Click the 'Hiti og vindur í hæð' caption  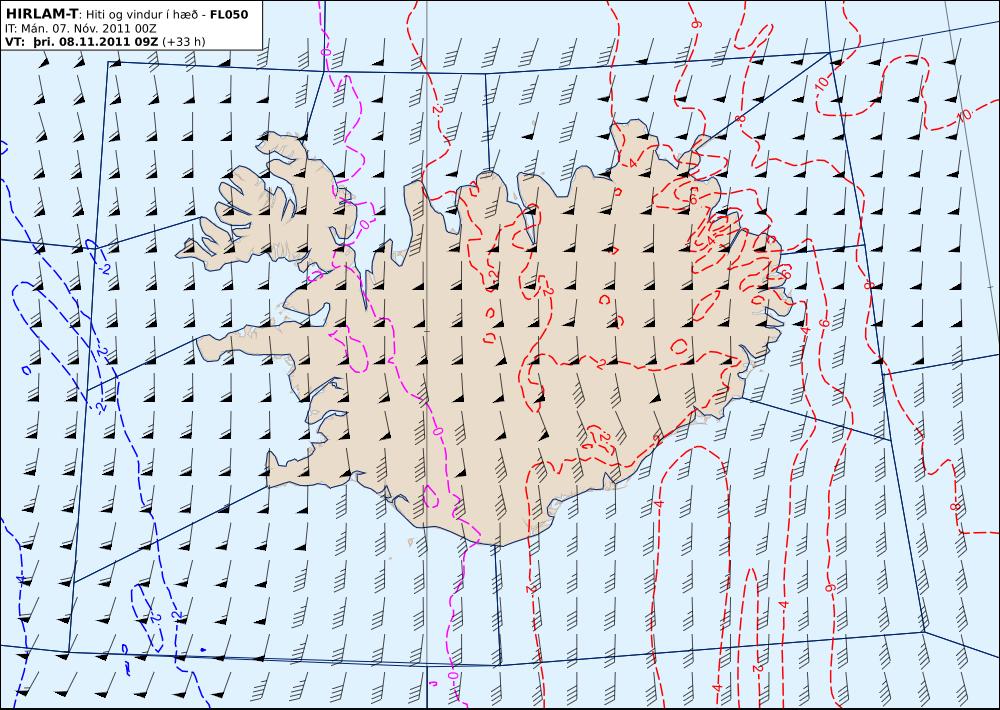[143, 14]
